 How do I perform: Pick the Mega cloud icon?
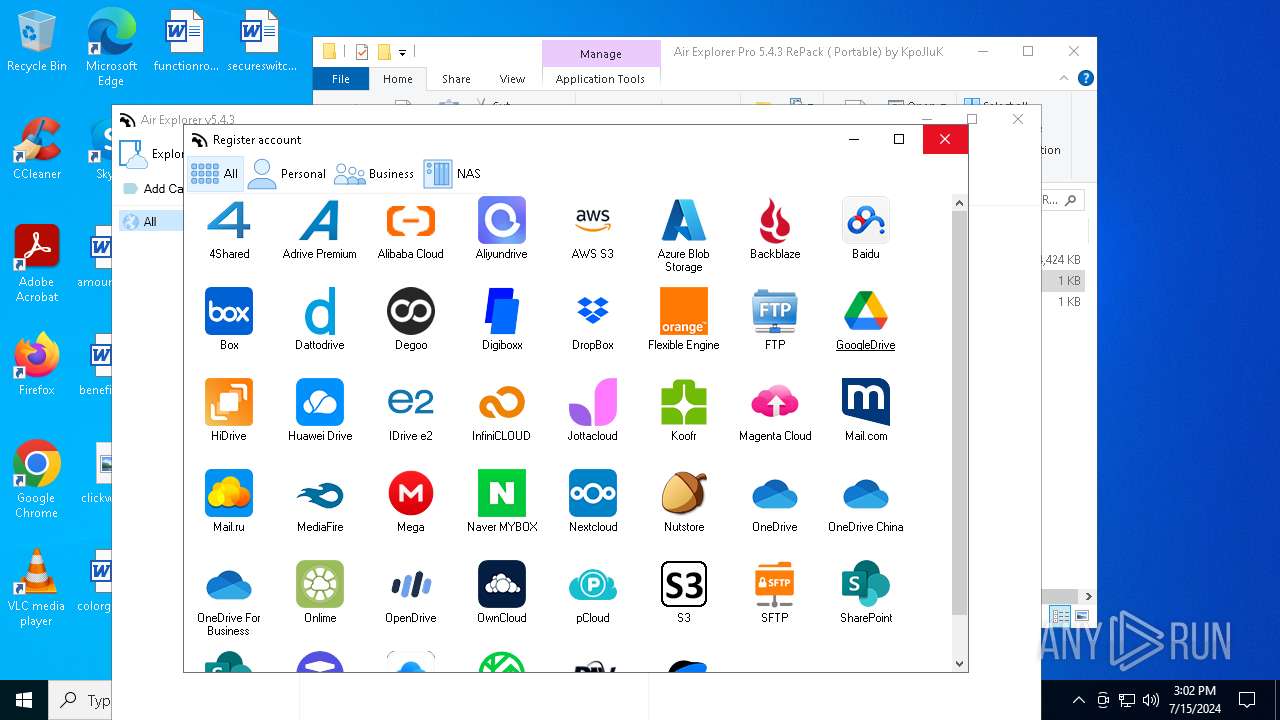(x=411, y=502)
